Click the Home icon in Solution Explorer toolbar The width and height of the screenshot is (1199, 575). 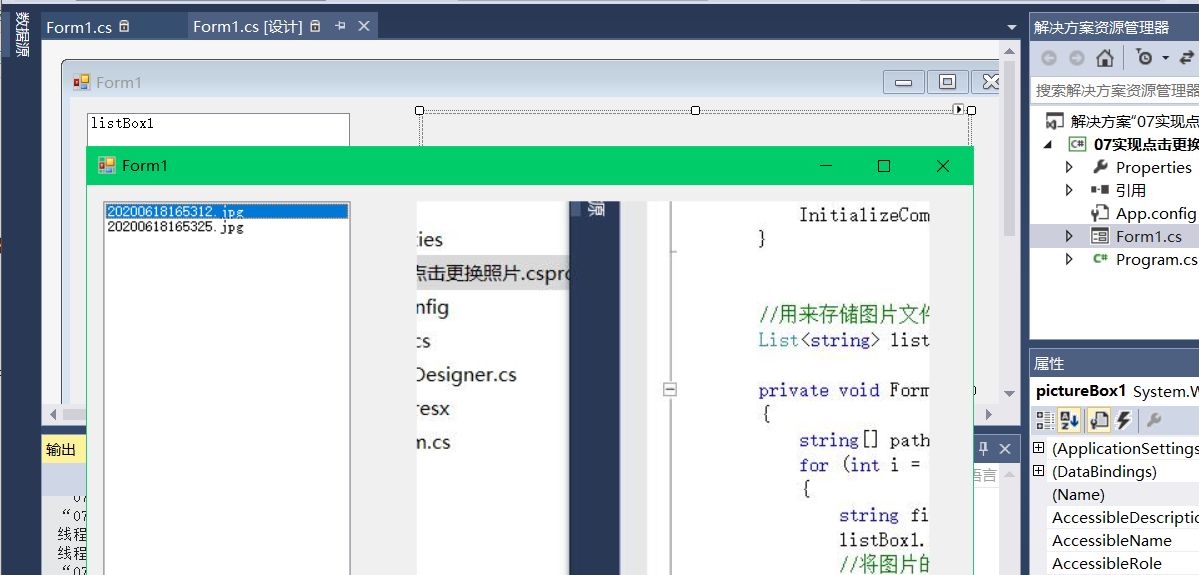(1104, 58)
